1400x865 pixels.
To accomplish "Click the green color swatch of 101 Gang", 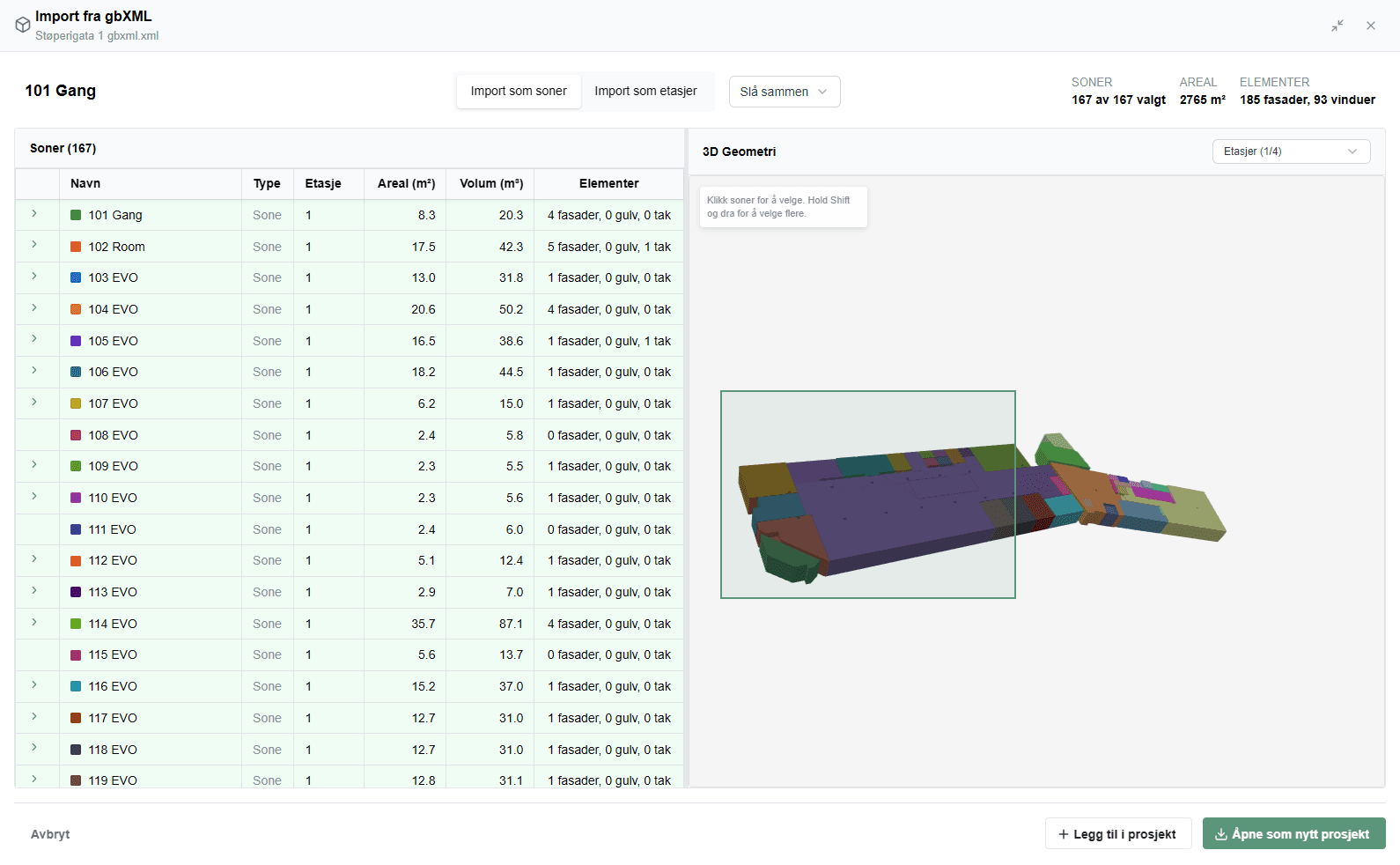I will [76, 215].
